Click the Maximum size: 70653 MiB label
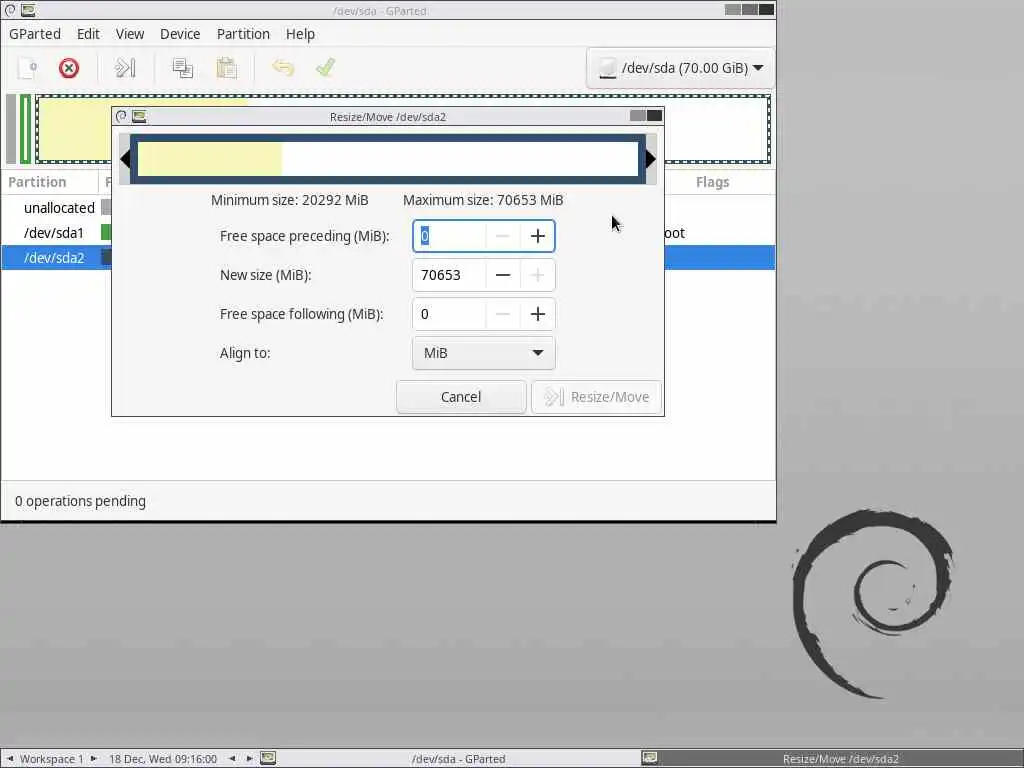Viewport: 1024px width, 768px height. pyautogui.click(x=483, y=200)
